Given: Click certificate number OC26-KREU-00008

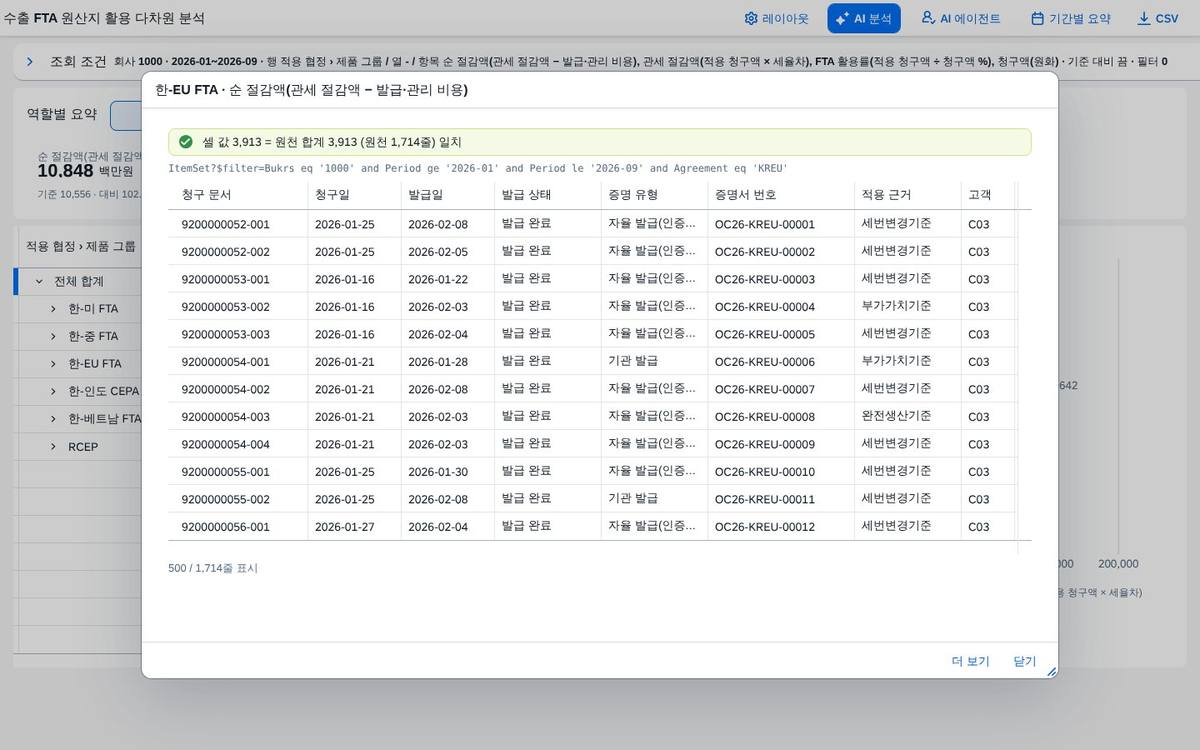Looking at the screenshot, I should point(765,417).
